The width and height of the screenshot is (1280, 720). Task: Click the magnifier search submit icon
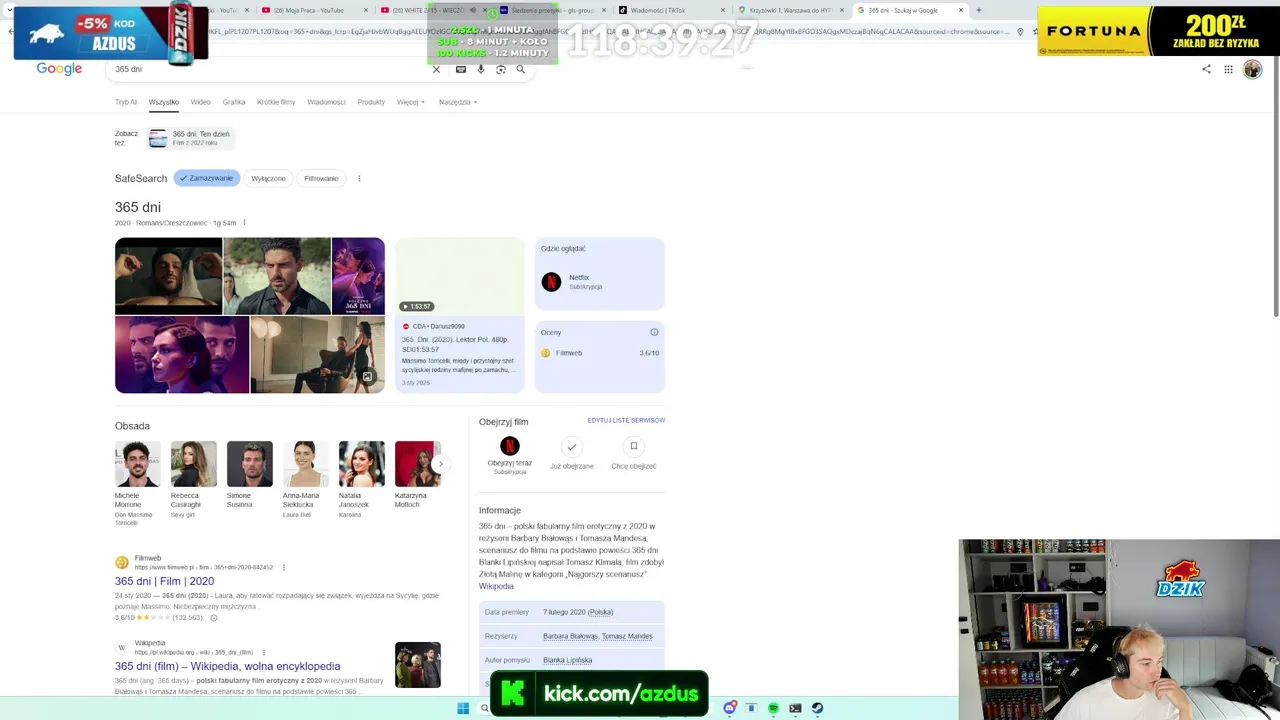(x=520, y=69)
